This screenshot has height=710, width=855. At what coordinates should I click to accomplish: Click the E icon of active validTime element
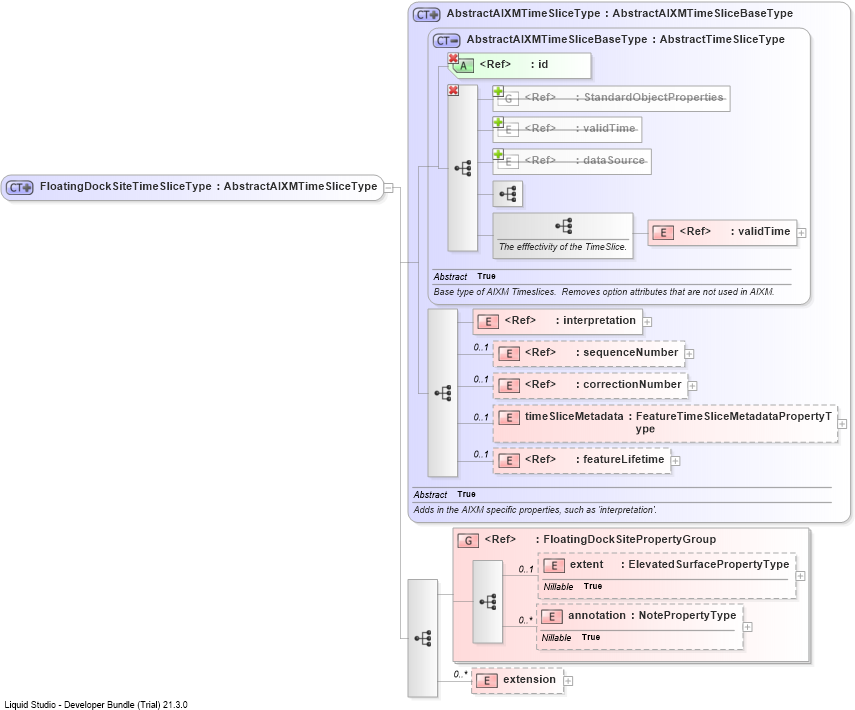(663, 233)
